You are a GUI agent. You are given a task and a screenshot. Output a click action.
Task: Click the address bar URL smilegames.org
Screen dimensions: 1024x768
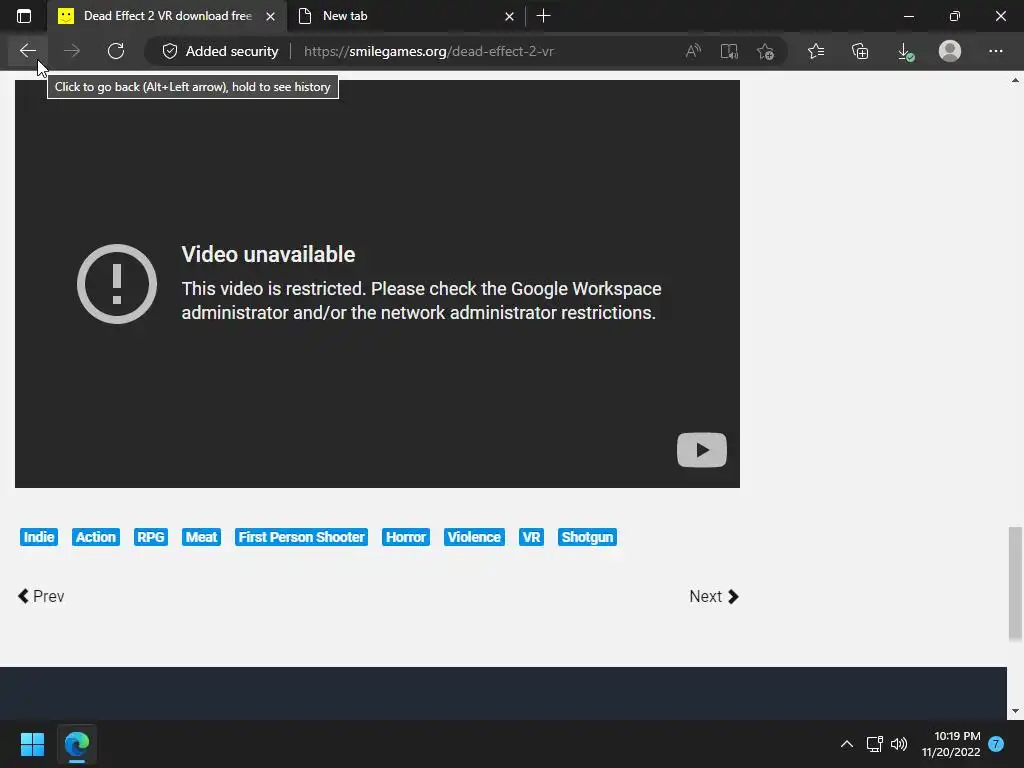pos(429,51)
